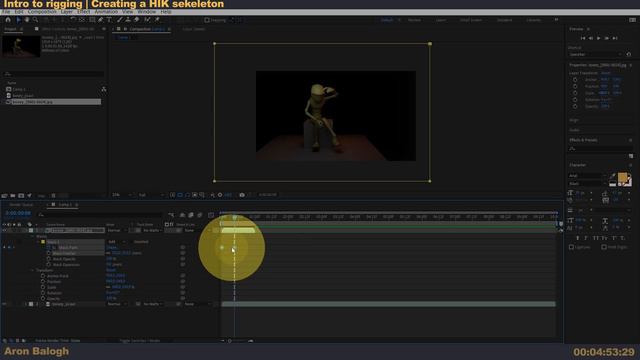Viewport: 640px width, 360px height.
Task: Open the Window menu
Action: click(147, 12)
